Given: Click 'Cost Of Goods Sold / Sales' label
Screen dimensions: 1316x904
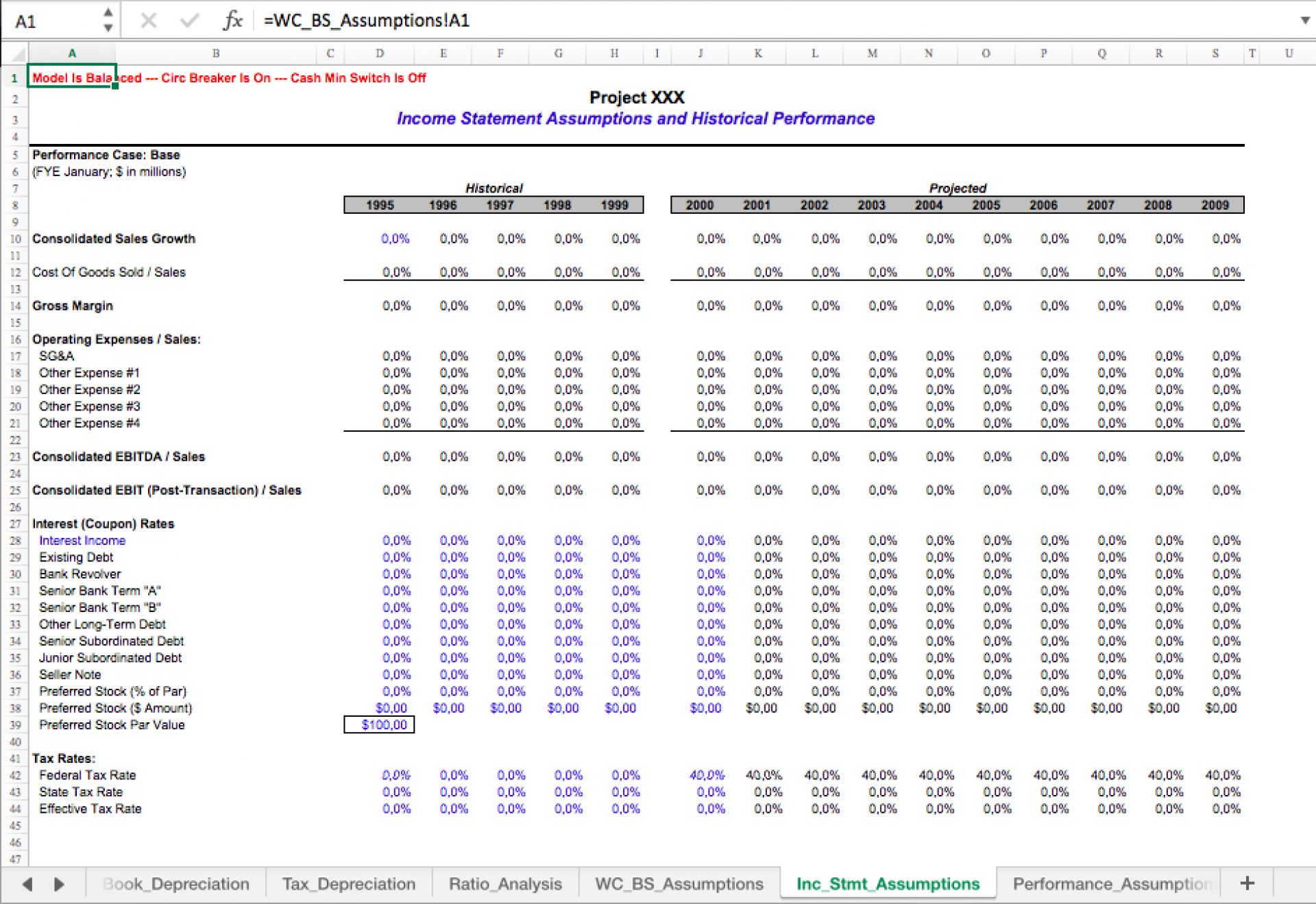Looking at the screenshot, I should click(108, 273).
